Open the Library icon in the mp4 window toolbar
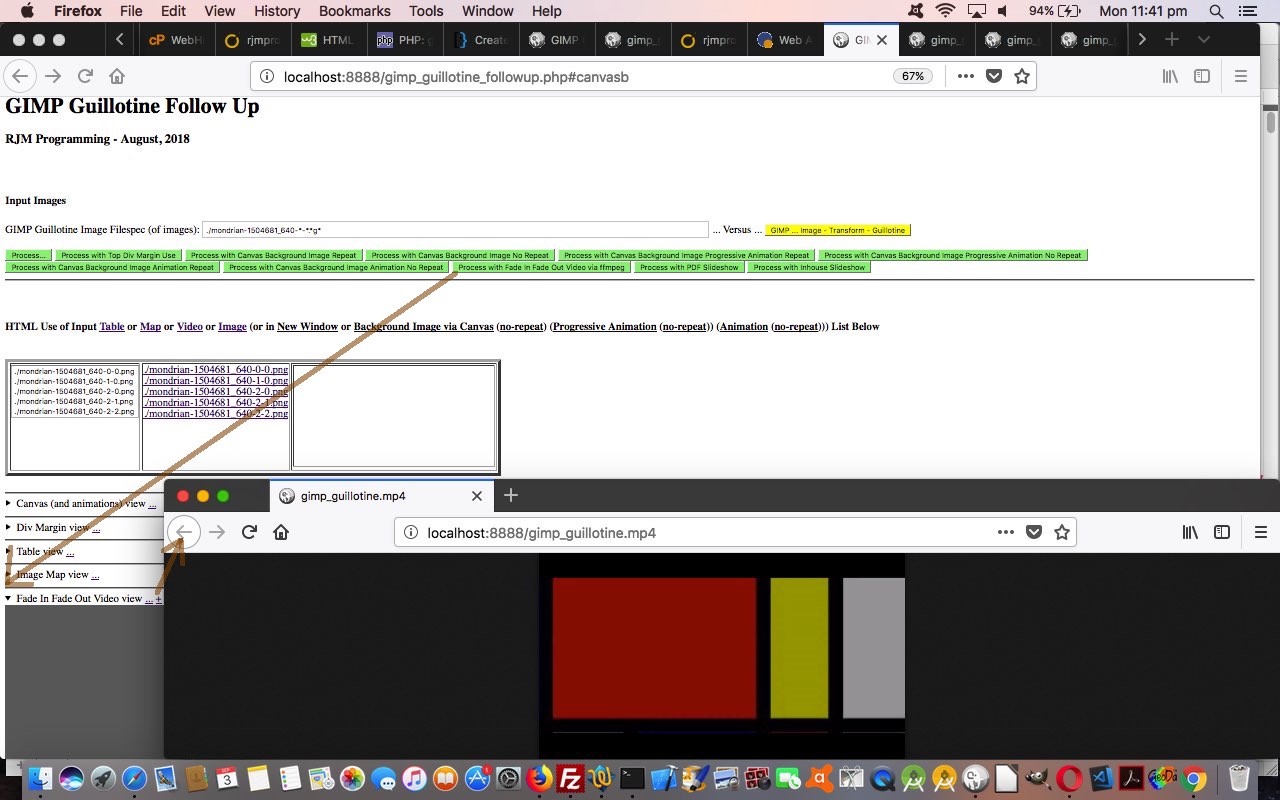 point(1190,532)
